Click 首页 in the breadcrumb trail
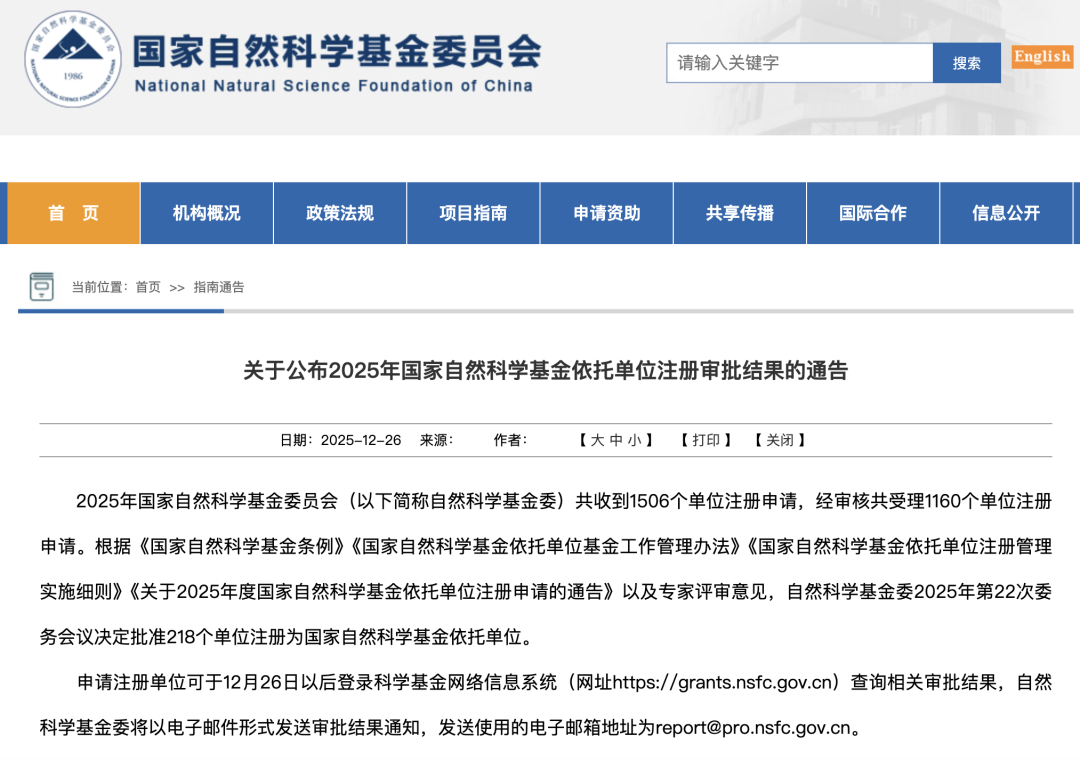Screen dimensions: 1080x761 pyautogui.click(x=148, y=287)
